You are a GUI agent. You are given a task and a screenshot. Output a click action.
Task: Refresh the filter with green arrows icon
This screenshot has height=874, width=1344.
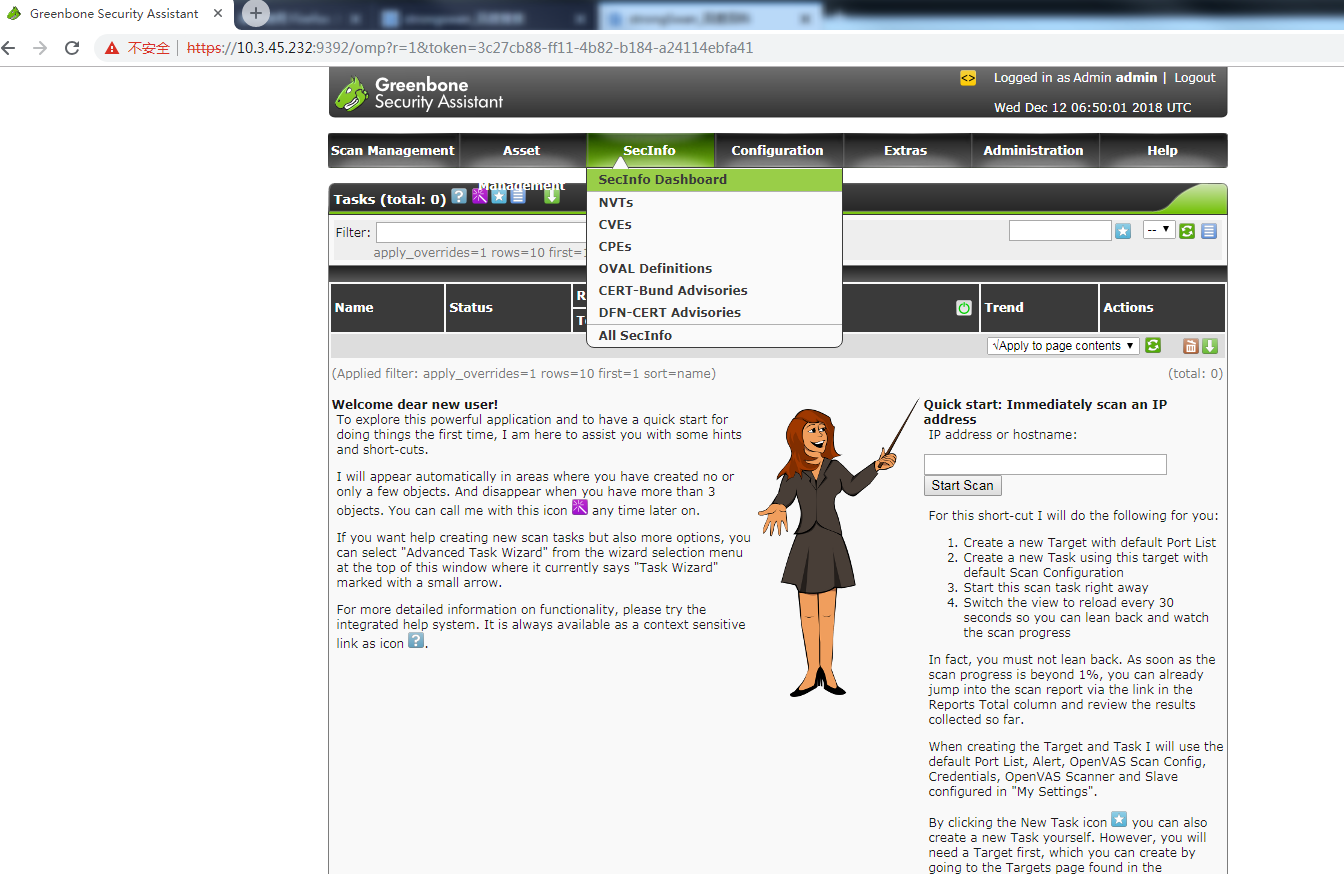[x=1187, y=231]
